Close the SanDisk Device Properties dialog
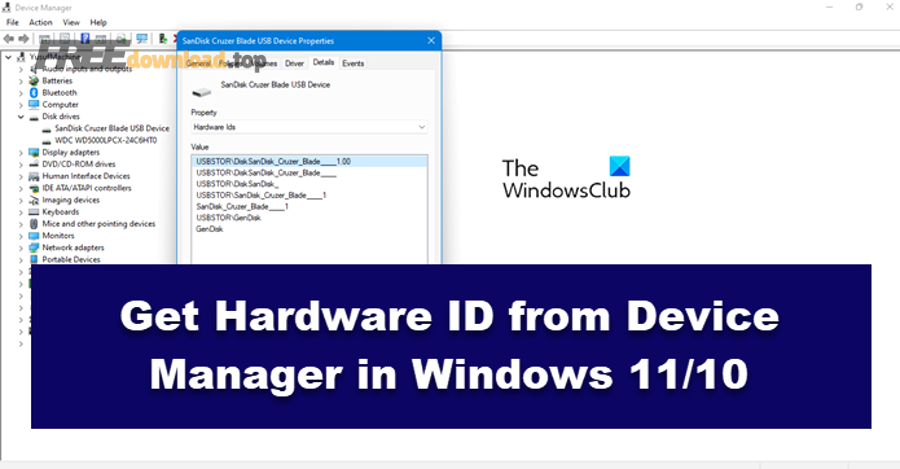This screenshot has height=469, width=900. 431,41
